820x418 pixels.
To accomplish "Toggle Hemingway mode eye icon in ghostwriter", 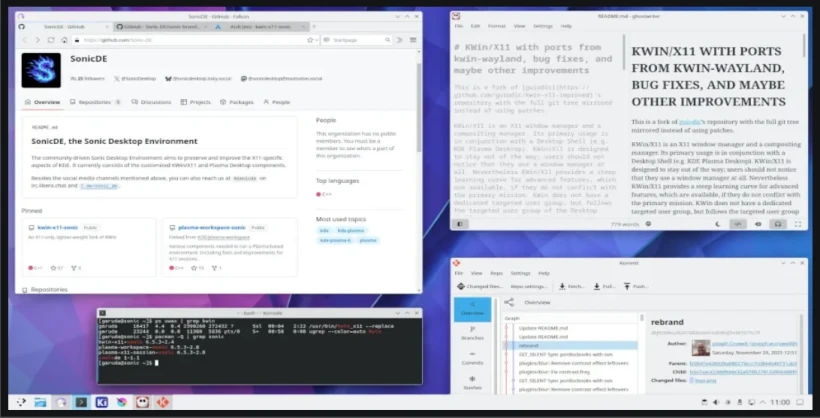I will coord(758,224).
